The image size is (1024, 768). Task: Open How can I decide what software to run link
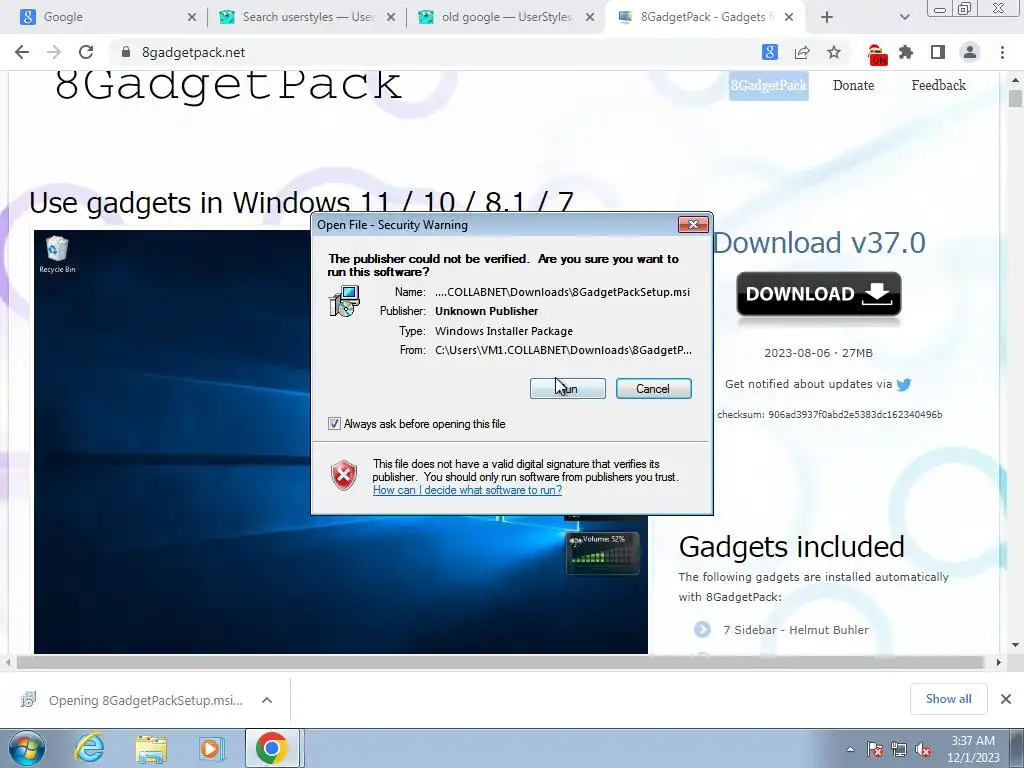click(467, 490)
